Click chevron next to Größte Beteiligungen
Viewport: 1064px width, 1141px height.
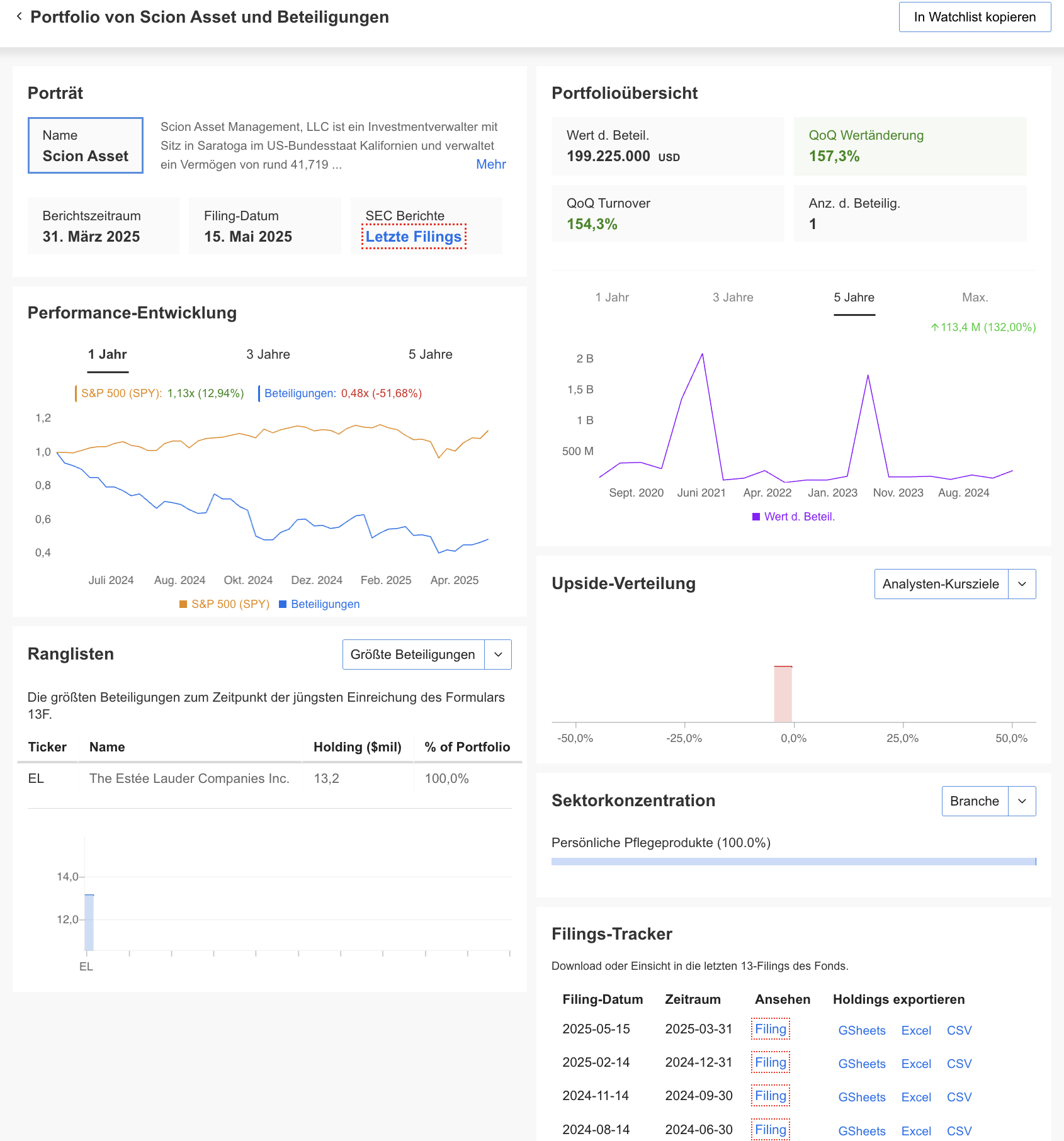click(498, 655)
